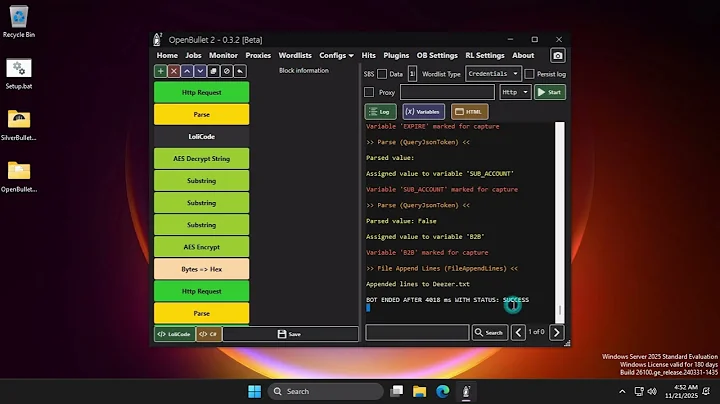Show hidden tray icons chevron

(x=622, y=392)
